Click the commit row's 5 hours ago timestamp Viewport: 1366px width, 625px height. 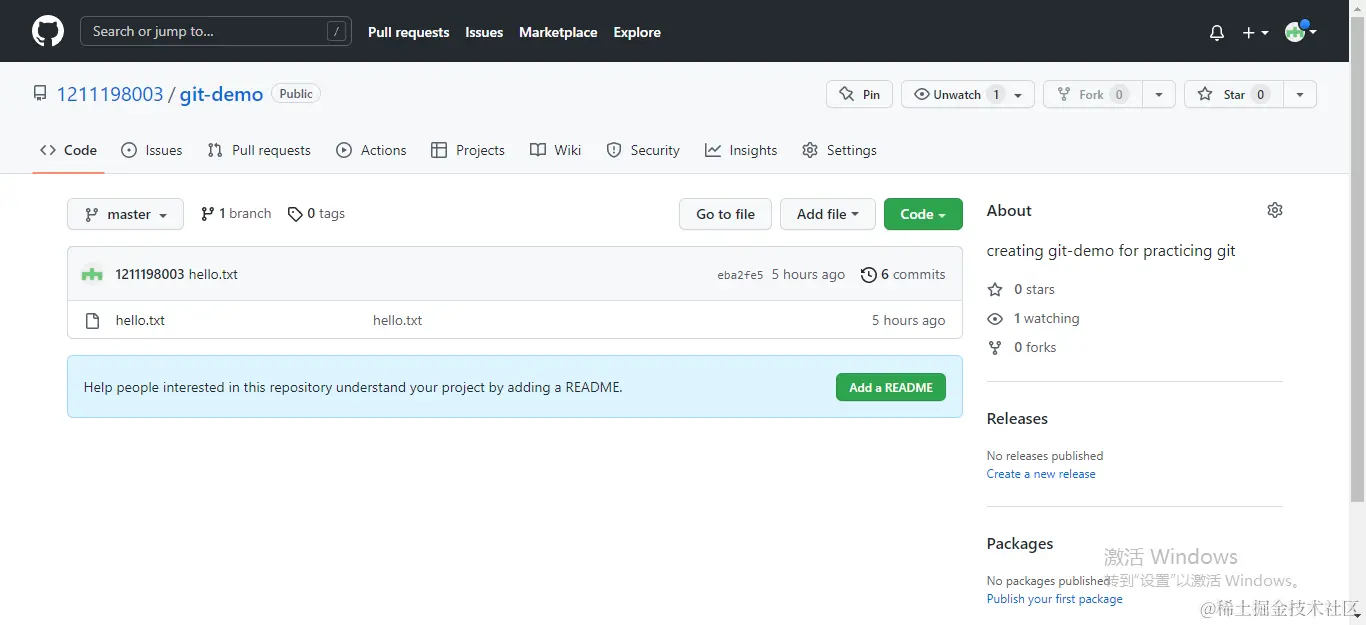808,274
